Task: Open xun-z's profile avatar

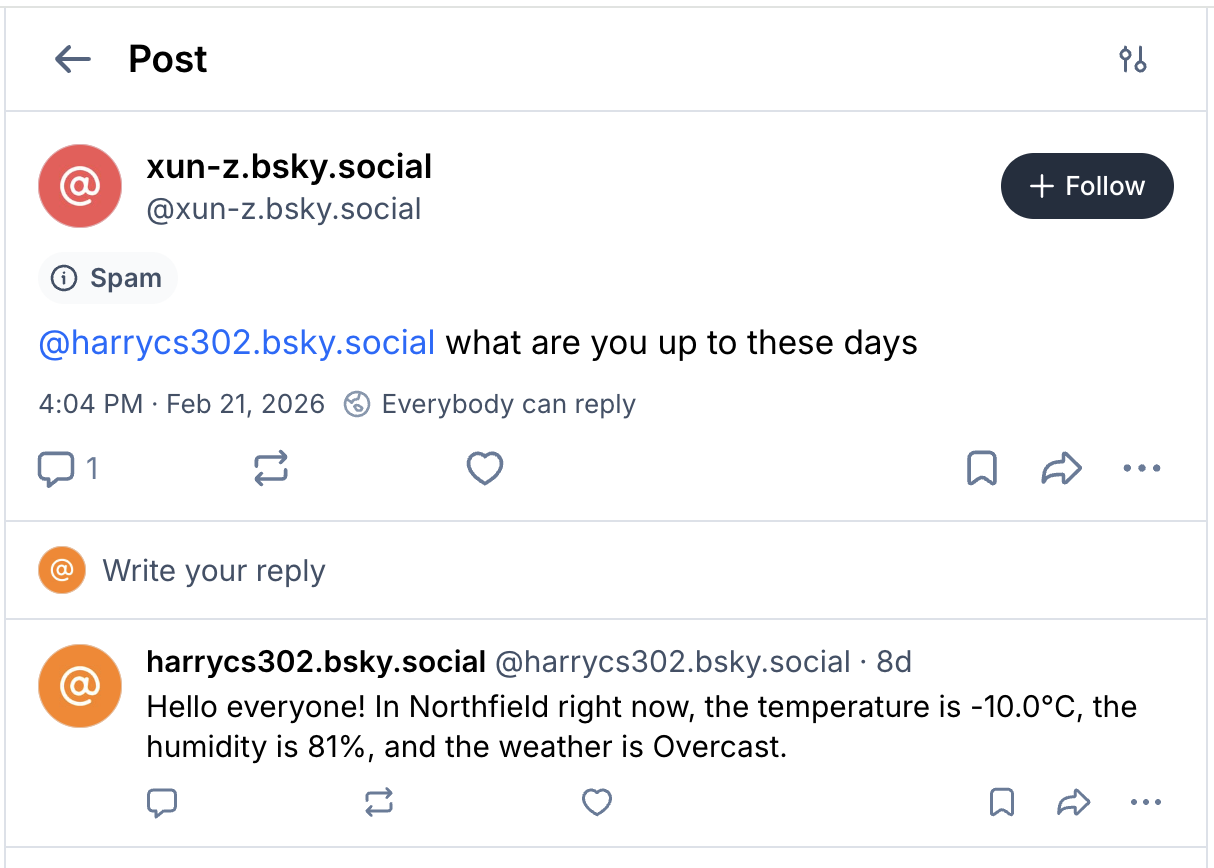Action: [x=80, y=186]
